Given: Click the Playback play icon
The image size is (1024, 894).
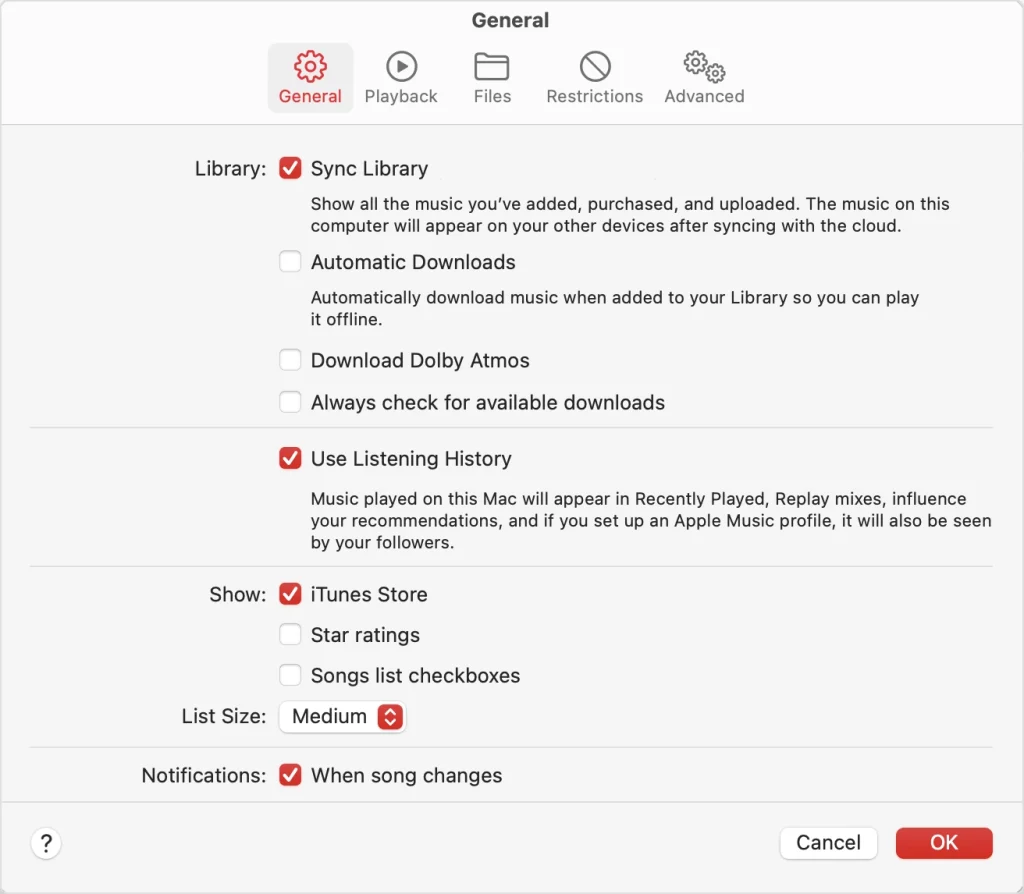Looking at the screenshot, I should [x=401, y=67].
